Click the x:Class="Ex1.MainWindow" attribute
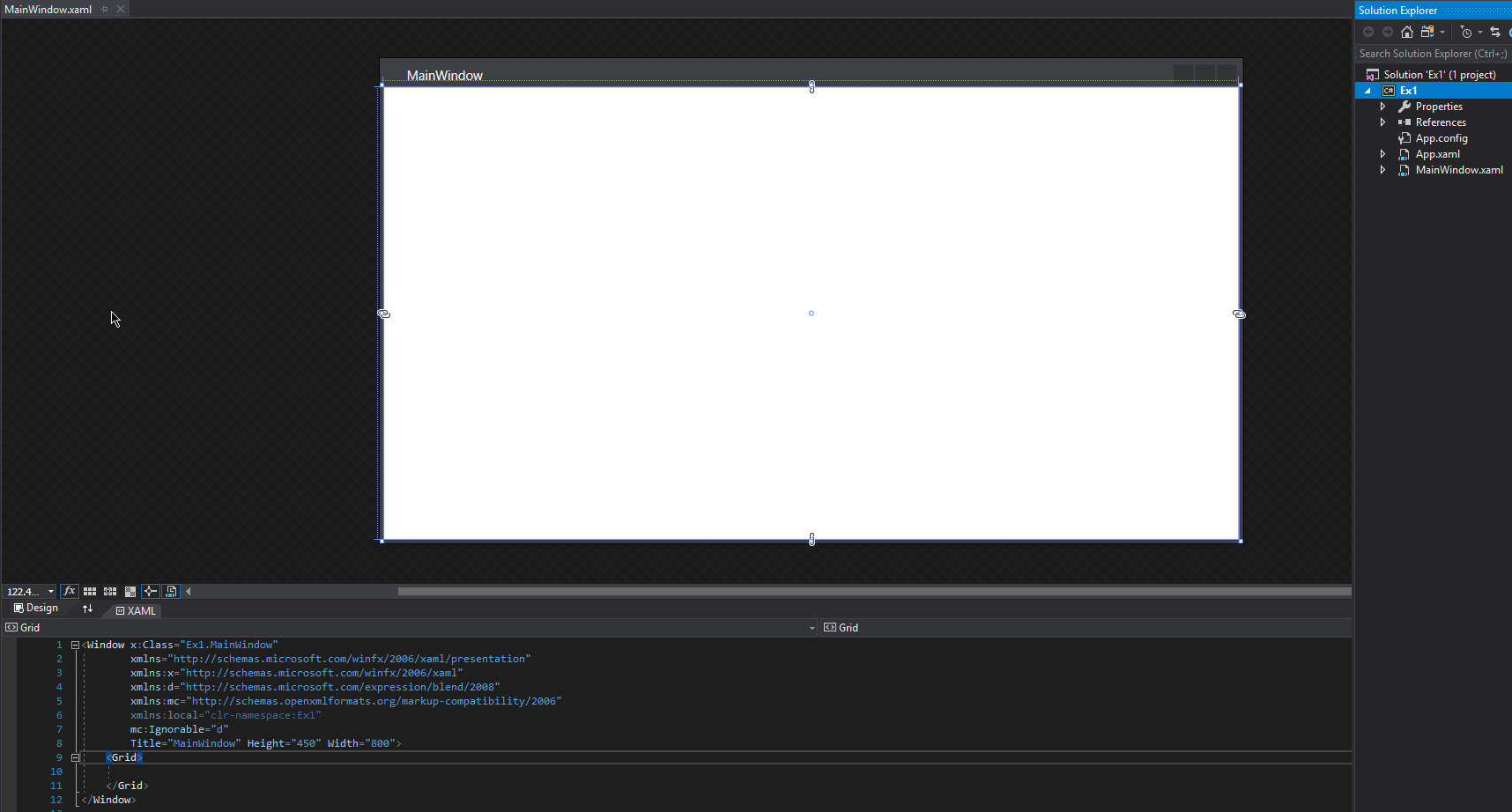This screenshot has height=812, width=1512. click(x=204, y=645)
